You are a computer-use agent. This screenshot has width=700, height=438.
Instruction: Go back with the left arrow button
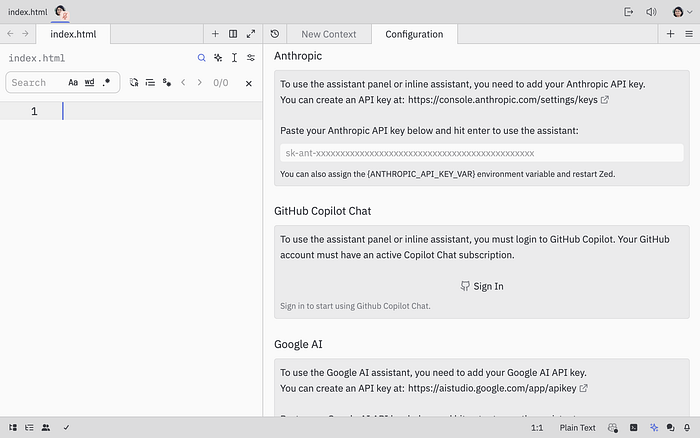[10, 33]
